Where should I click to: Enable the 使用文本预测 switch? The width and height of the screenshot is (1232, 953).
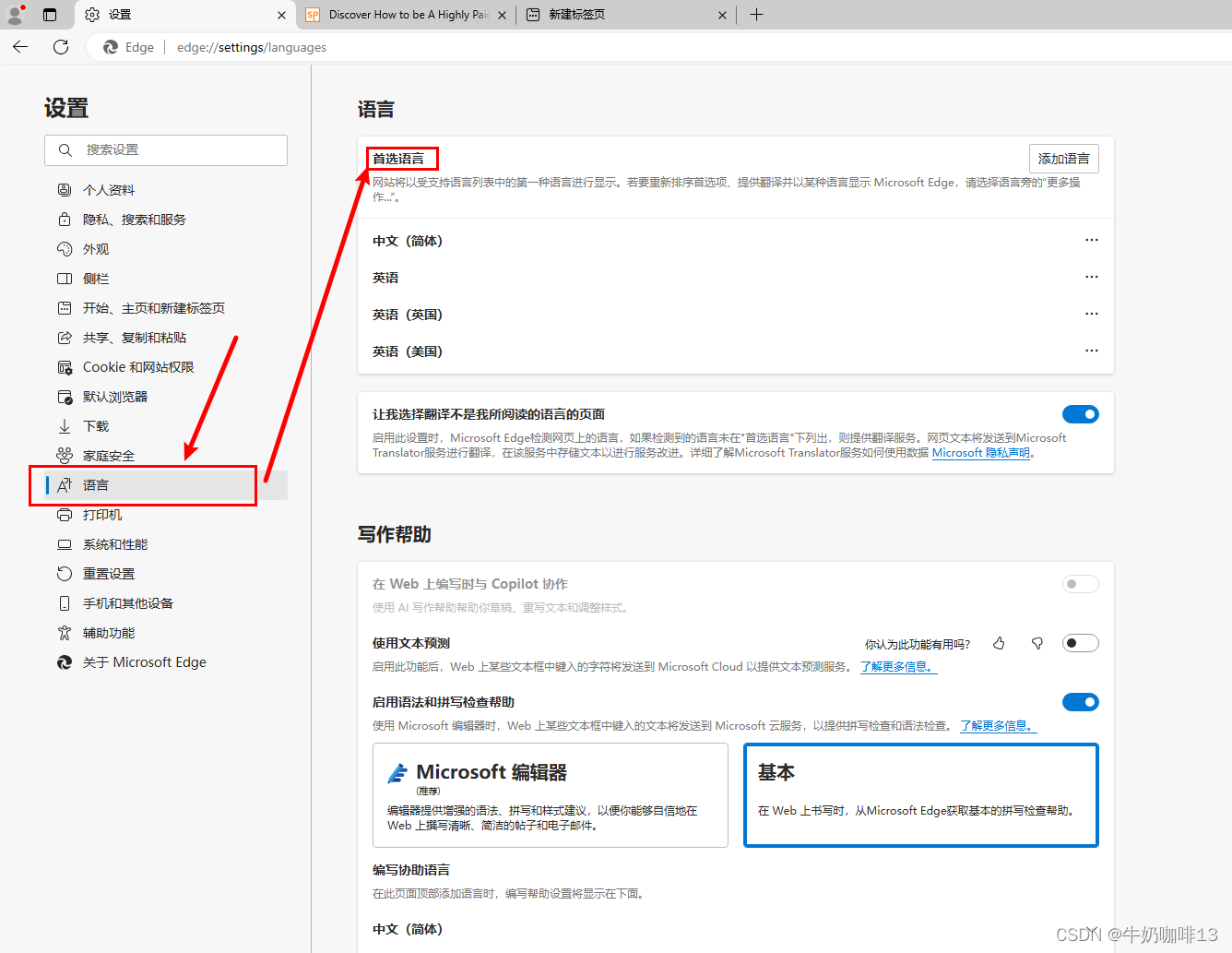coord(1081,643)
